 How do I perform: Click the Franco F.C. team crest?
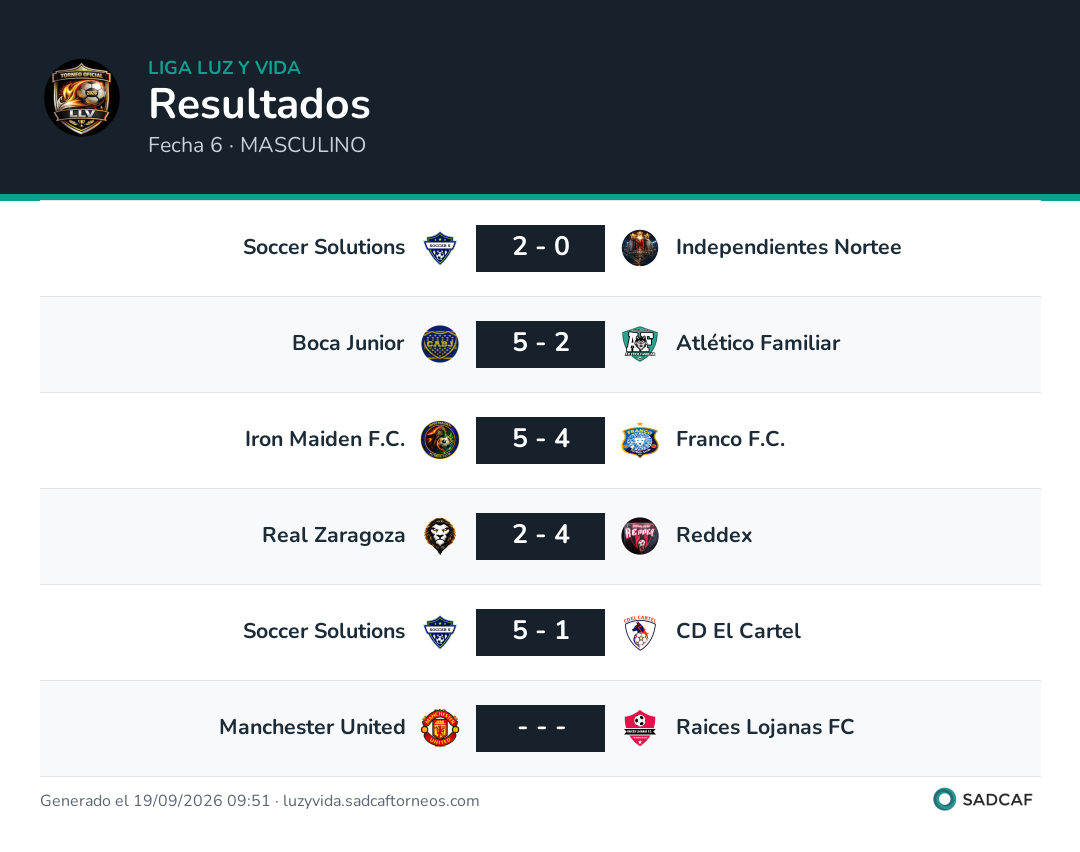640,439
